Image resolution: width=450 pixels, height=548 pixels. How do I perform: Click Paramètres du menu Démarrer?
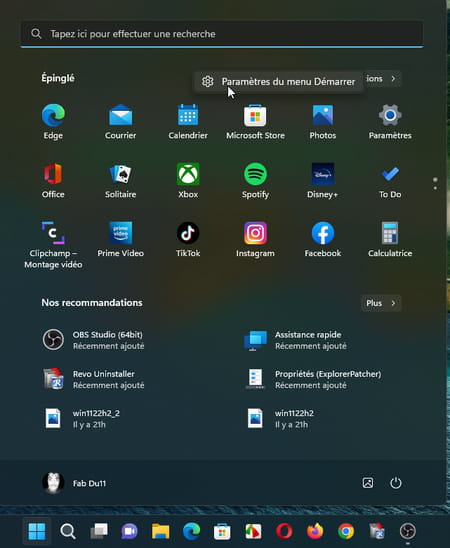[x=278, y=81]
